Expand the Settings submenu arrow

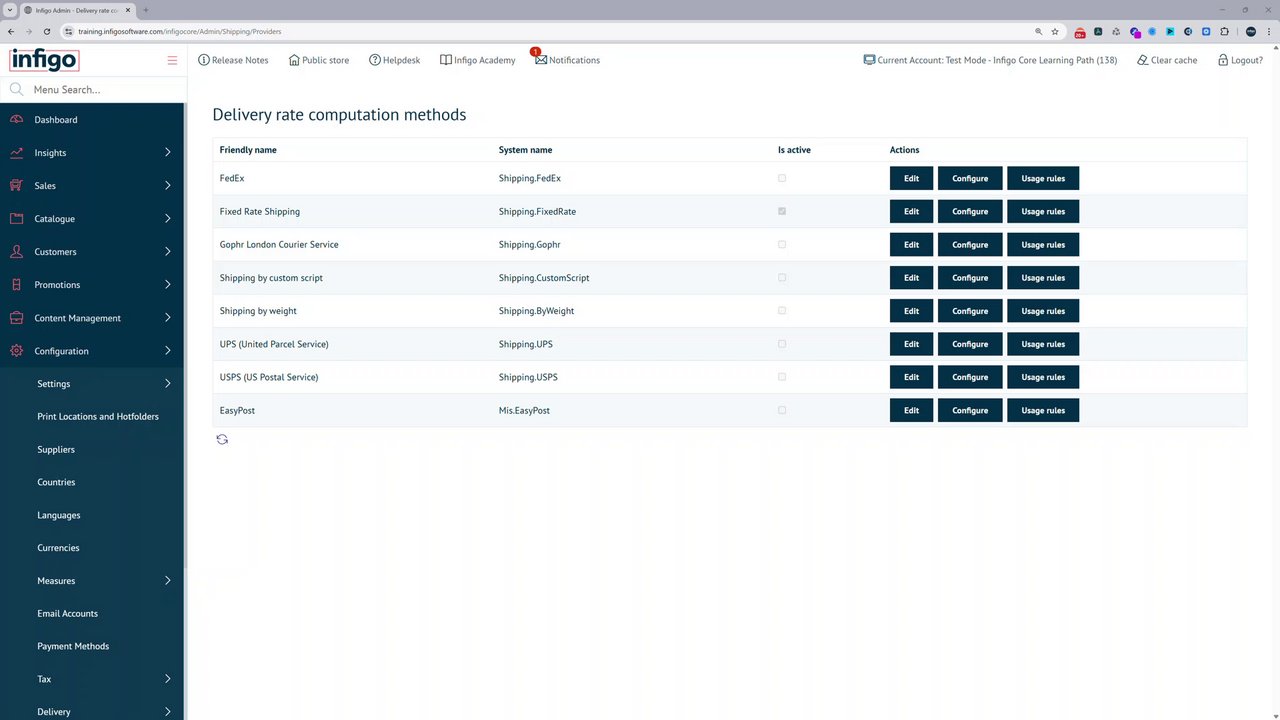click(168, 384)
